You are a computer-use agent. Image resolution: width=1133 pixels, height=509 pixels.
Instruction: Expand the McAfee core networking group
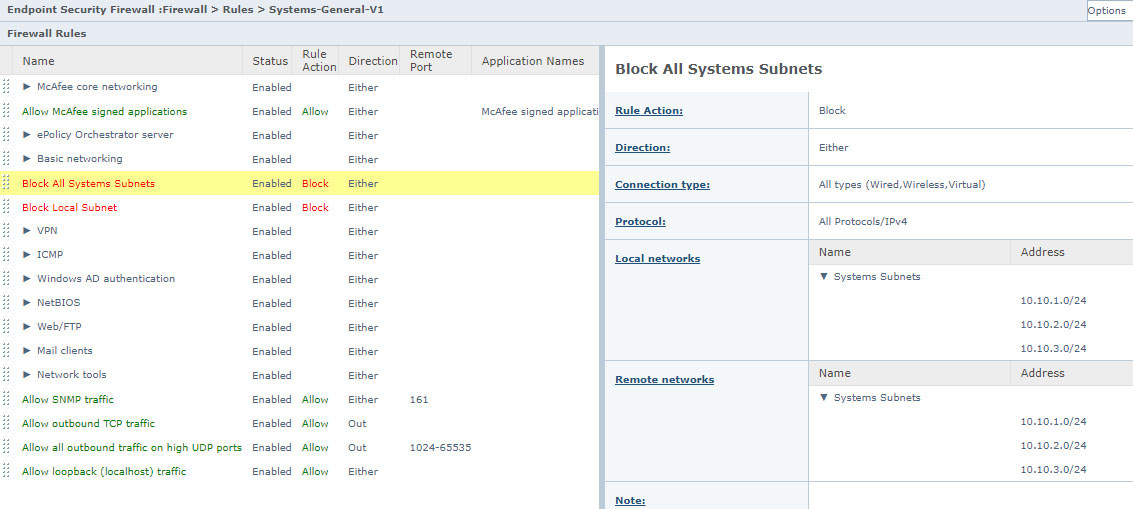[27, 86]
